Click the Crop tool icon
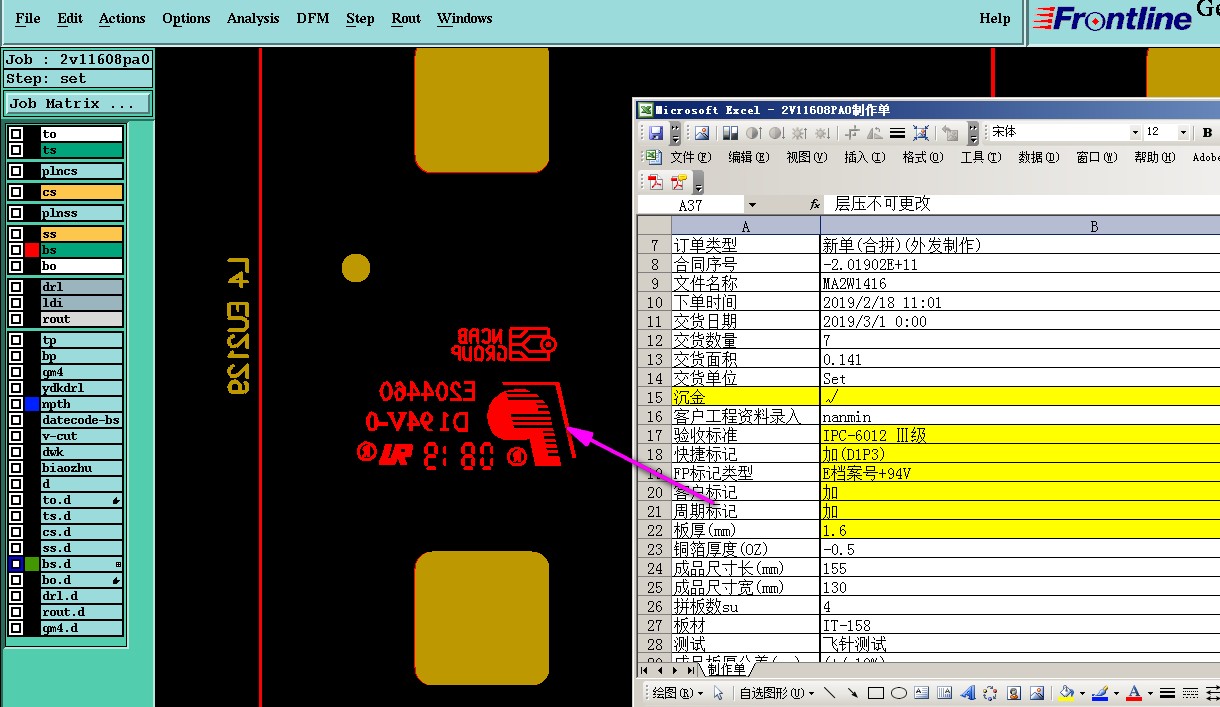This screenshot has height=707, width=1220. [x=852, y=133]
